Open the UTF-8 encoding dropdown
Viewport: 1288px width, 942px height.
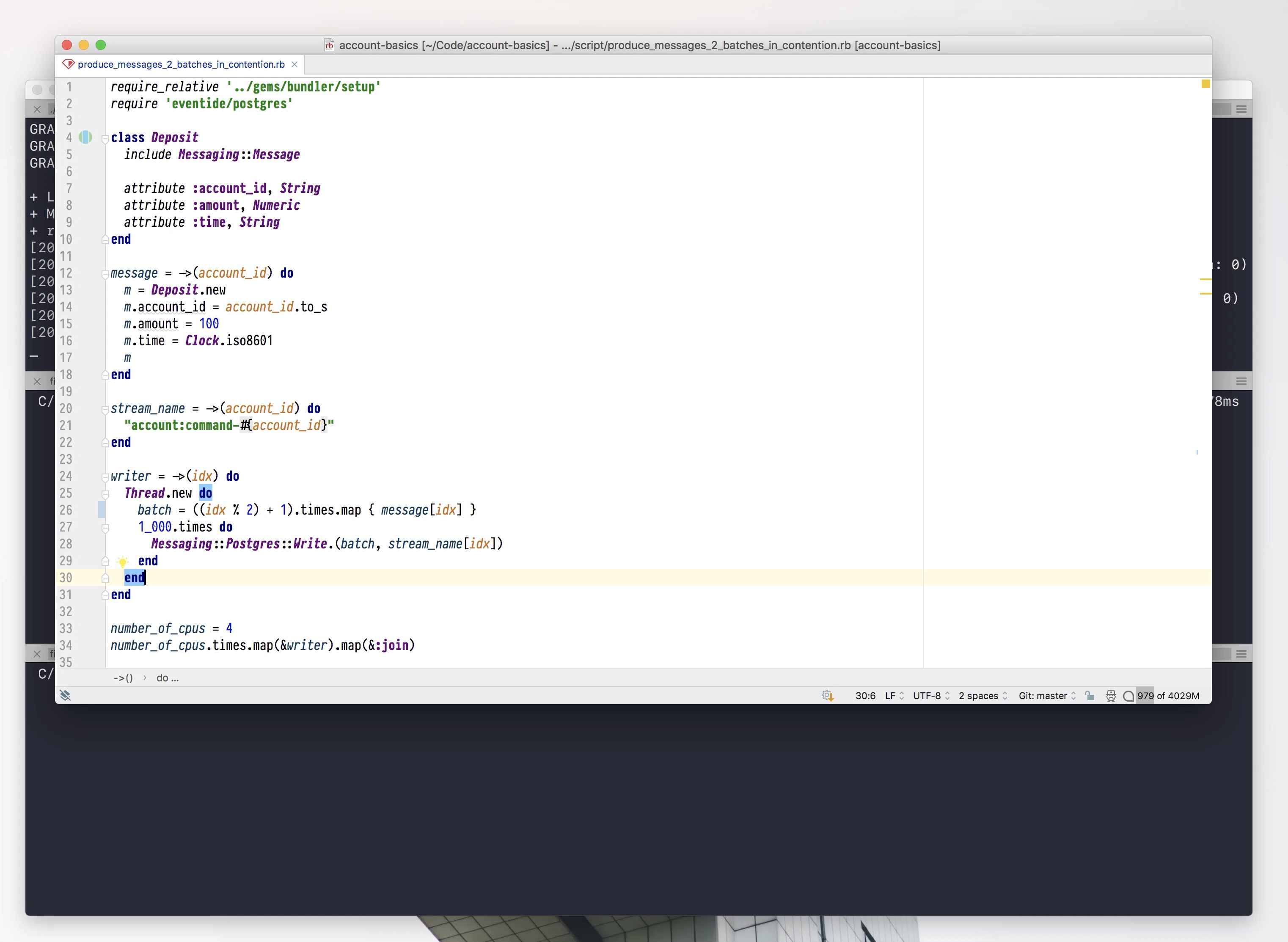931,696
